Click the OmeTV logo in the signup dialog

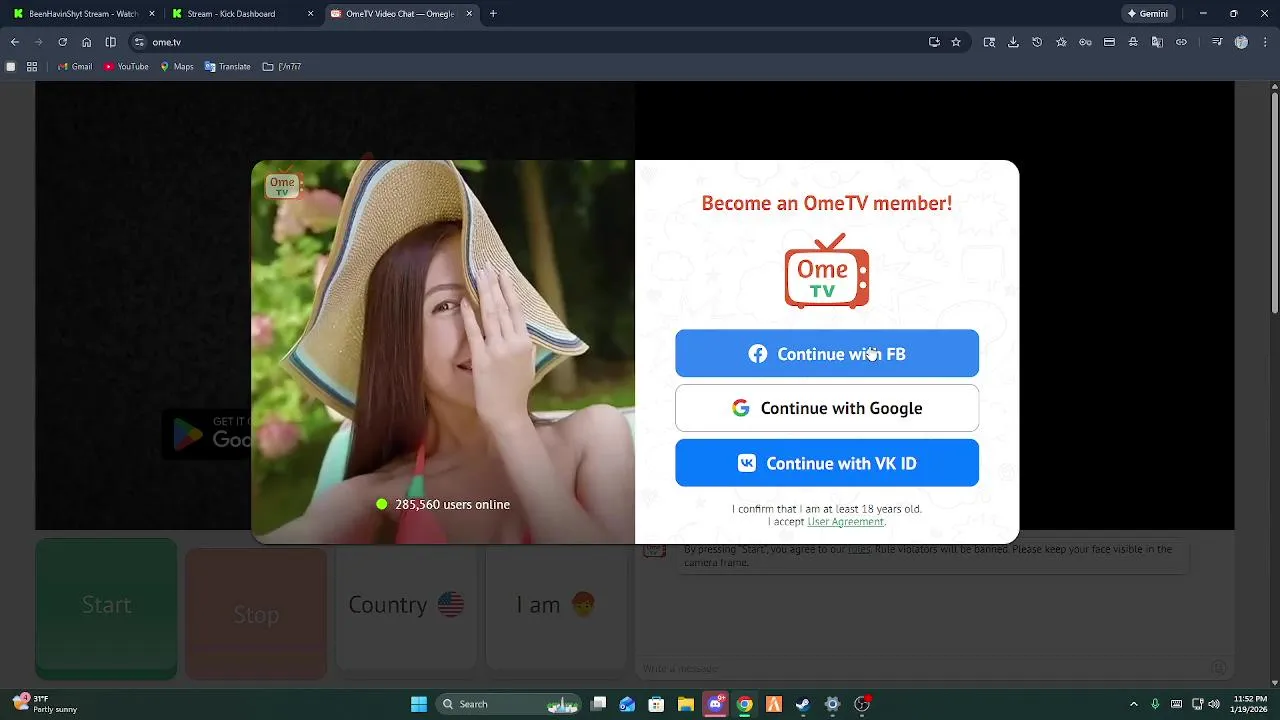point(827,272)
